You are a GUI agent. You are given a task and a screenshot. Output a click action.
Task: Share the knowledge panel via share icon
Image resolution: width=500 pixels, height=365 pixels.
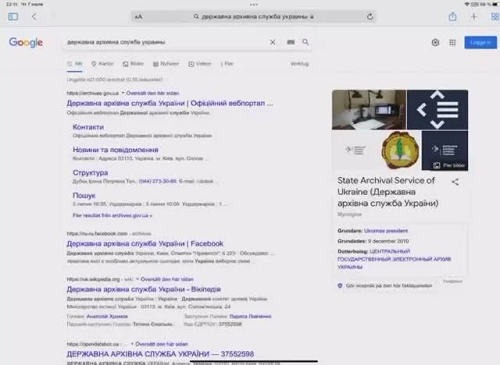click(x=455, y=182)
